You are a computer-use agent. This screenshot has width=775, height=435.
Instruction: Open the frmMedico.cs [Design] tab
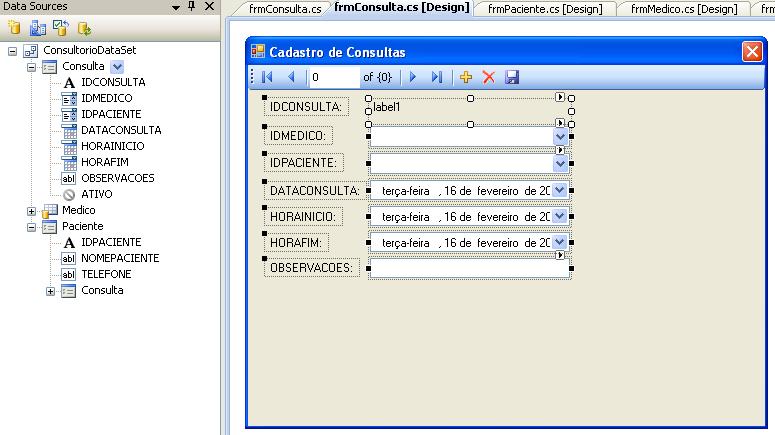click(x=684, y=9)
